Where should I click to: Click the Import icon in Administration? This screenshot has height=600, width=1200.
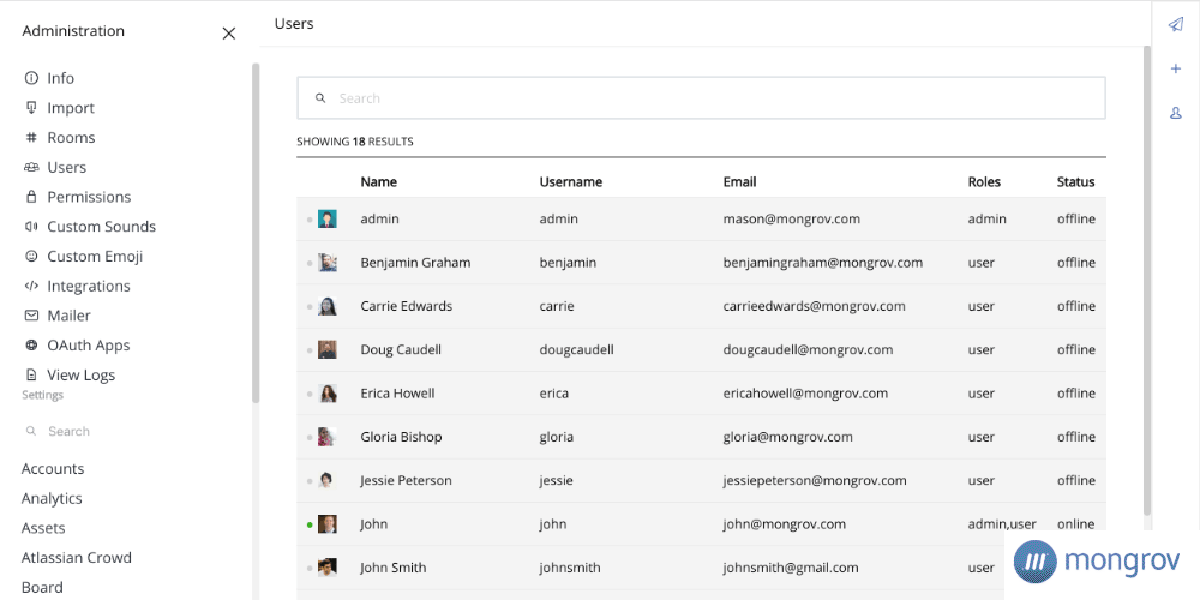[31, 108]
